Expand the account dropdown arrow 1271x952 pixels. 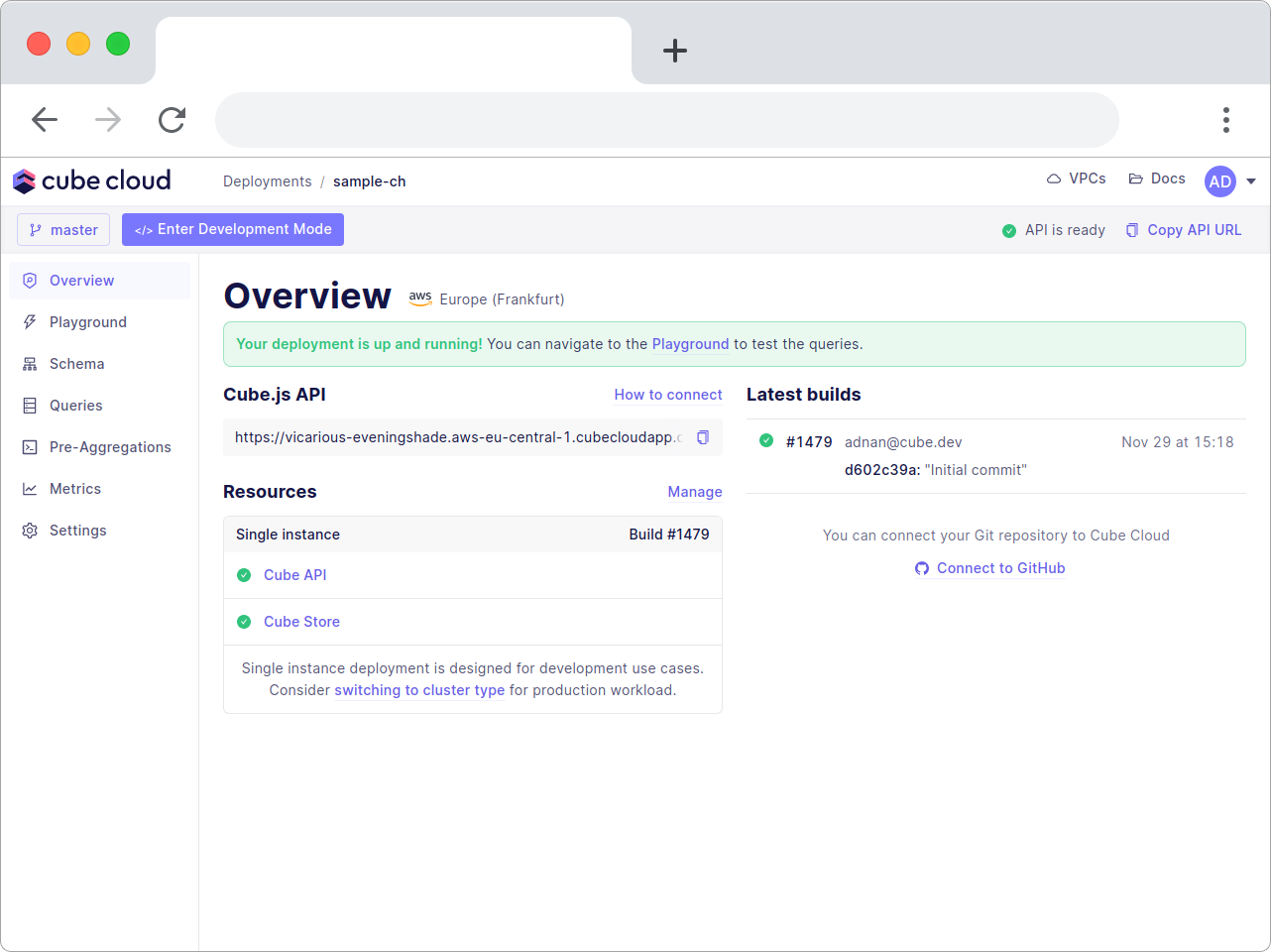pyautogui.click(x=1251, y=181)
